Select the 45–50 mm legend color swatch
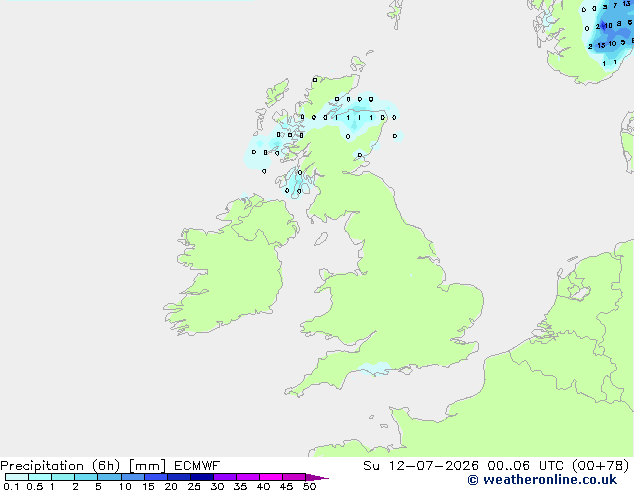The image size is (634, 490). (294, 477)
